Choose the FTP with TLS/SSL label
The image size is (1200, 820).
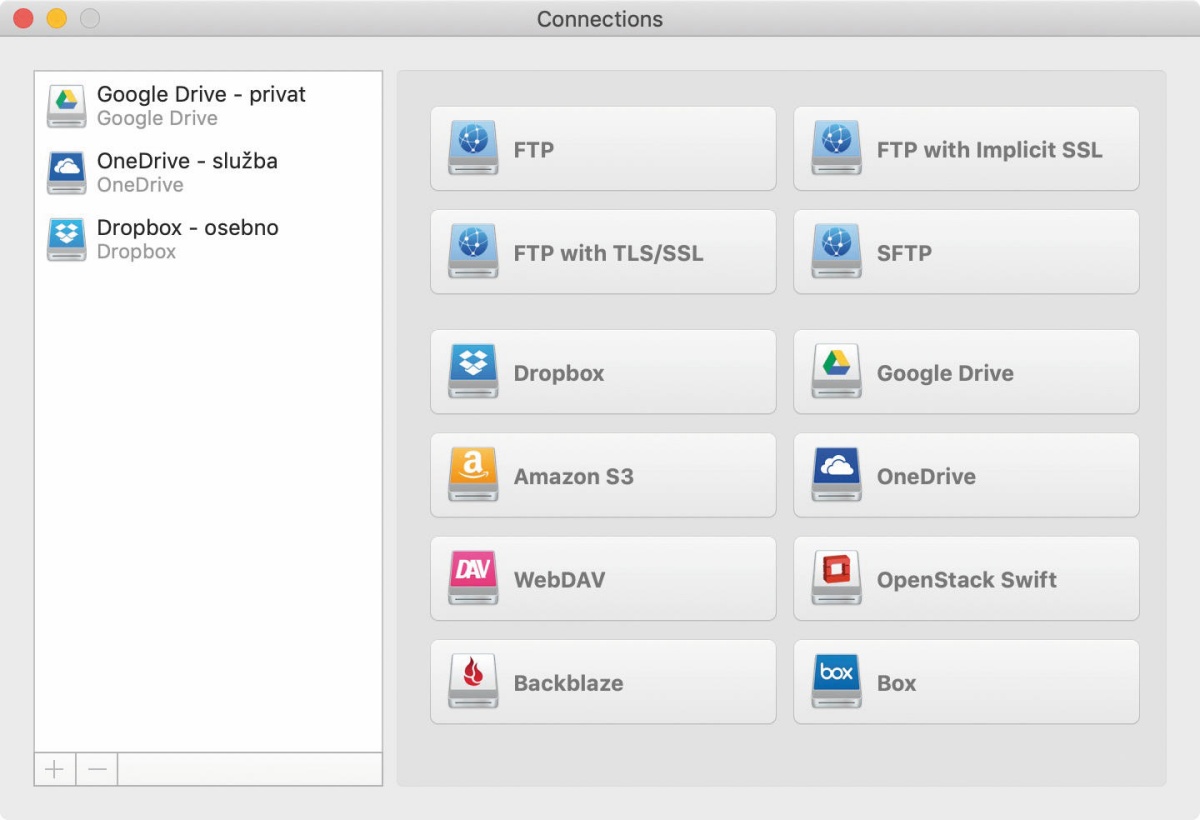[x=608, y=253]
